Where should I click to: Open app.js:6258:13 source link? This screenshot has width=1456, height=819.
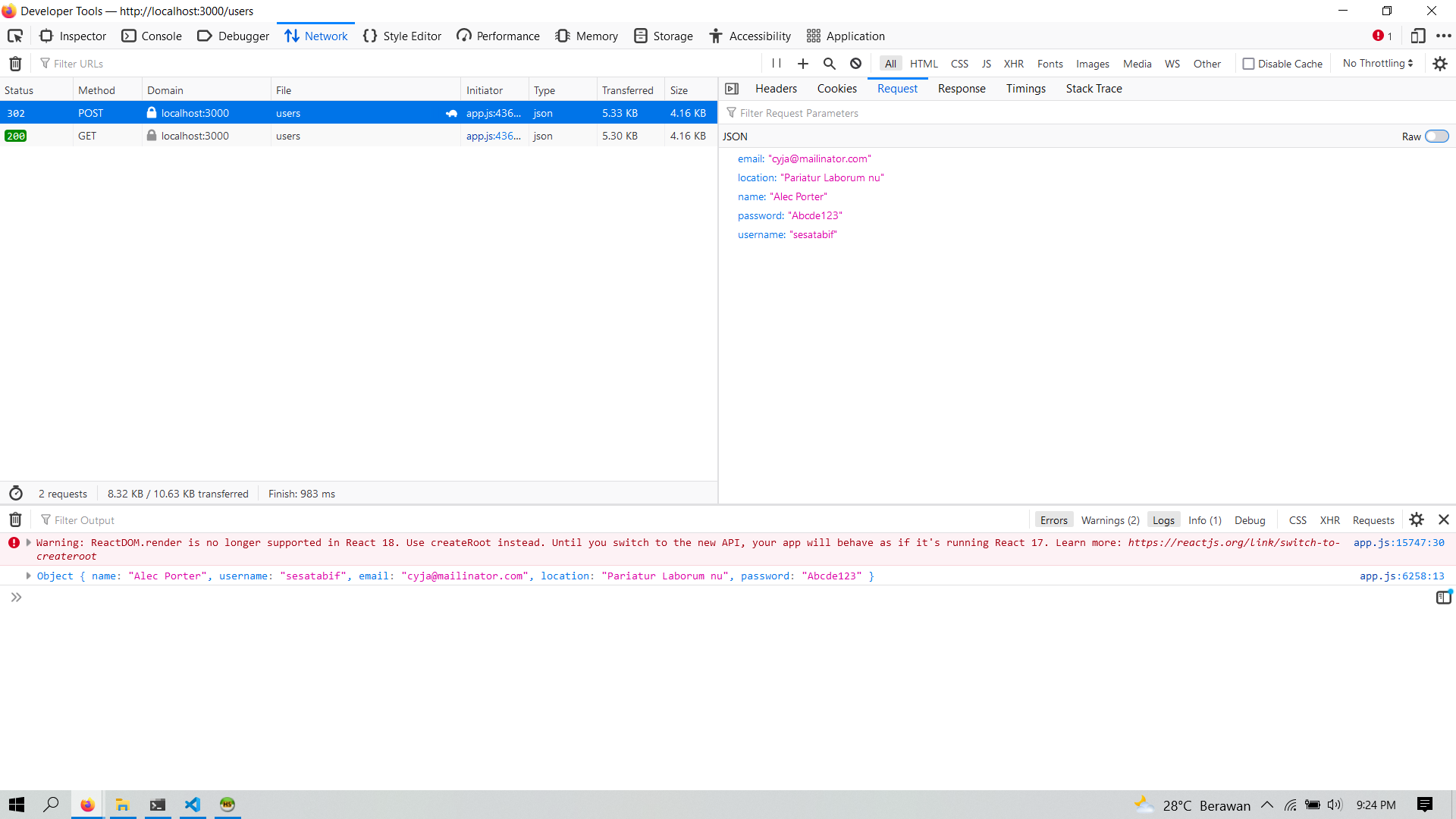1401,576
